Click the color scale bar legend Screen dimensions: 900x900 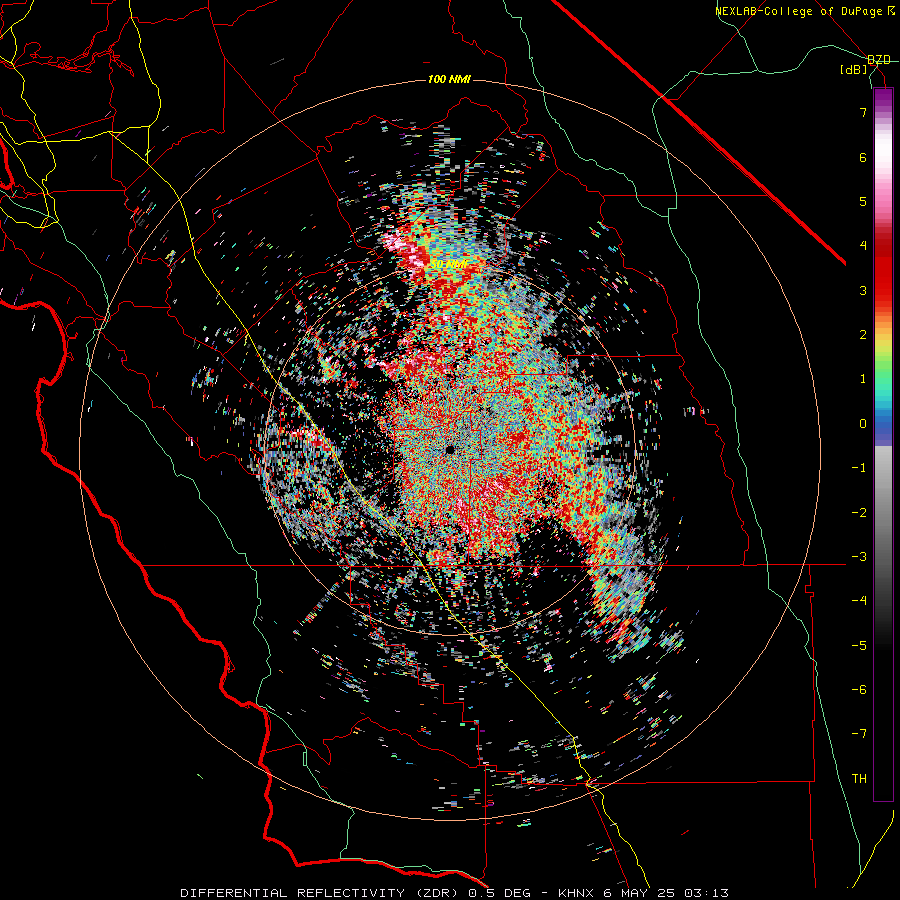pyautogui.click(x=883, y=444)
